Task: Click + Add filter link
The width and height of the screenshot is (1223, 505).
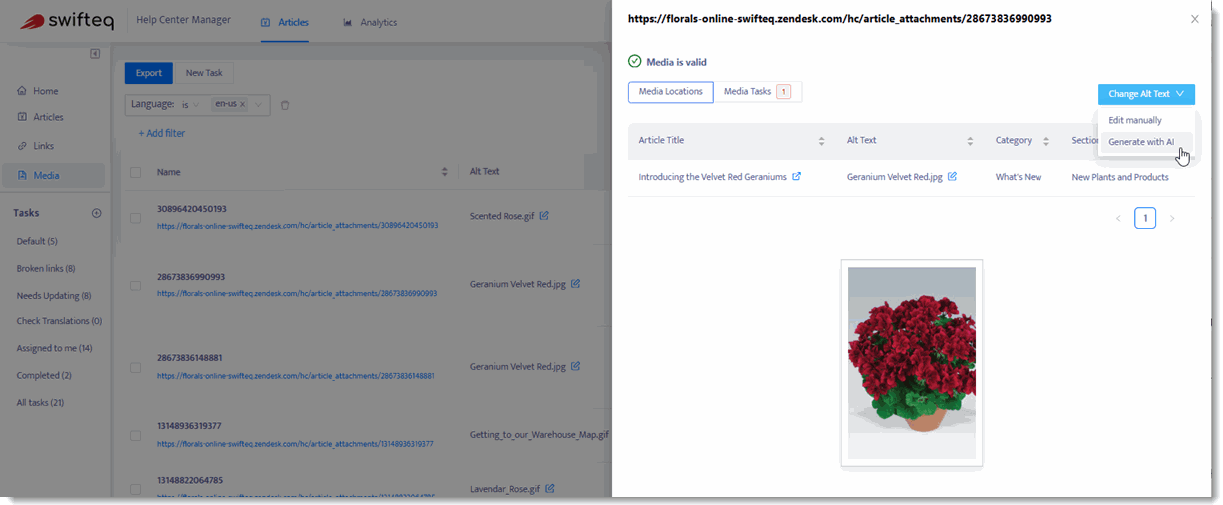Action: click(162, 133)
